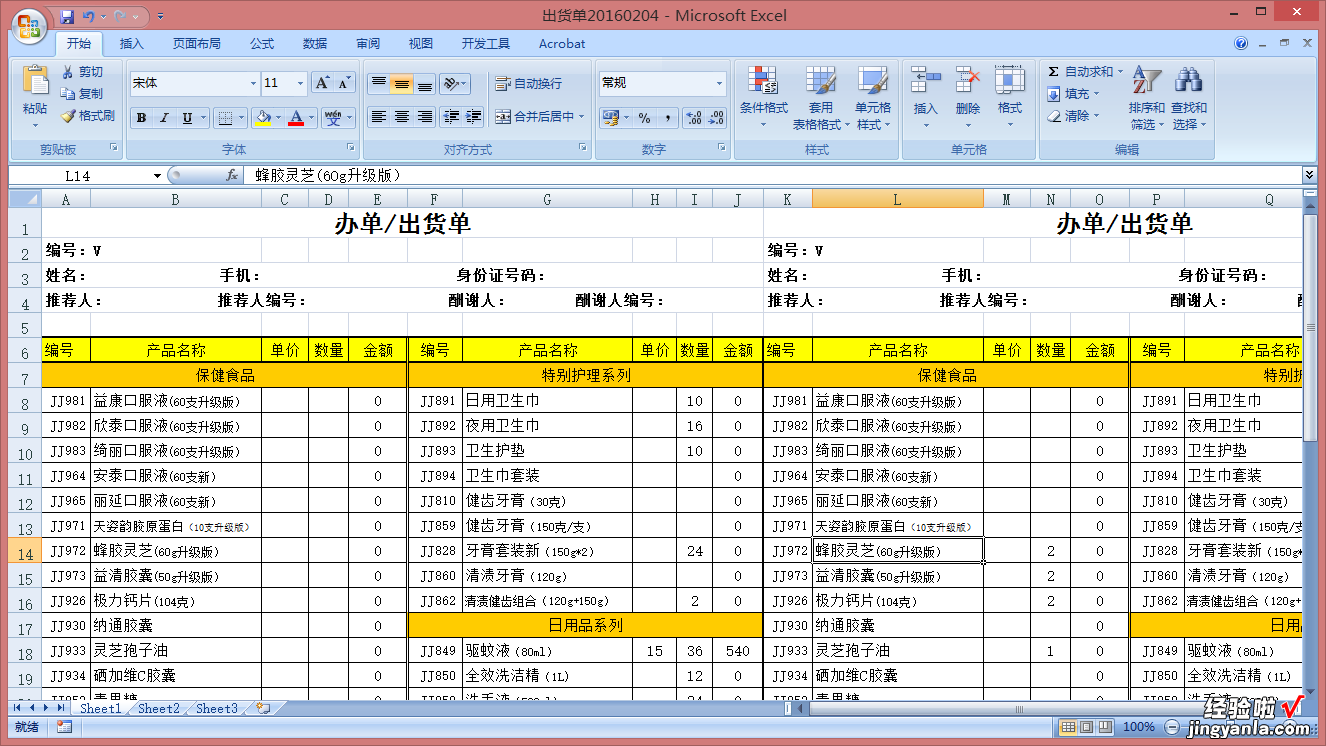
Task: Toggle Wrap Text (自动换行)
Action: (x=530, y=84)
